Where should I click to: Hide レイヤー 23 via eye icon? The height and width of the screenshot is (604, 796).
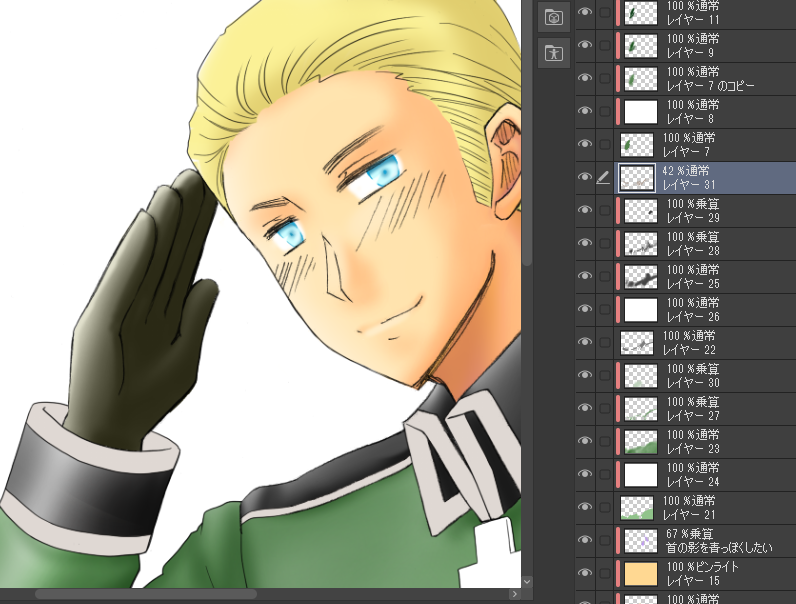pyautogui.click(x=585, y=441)
